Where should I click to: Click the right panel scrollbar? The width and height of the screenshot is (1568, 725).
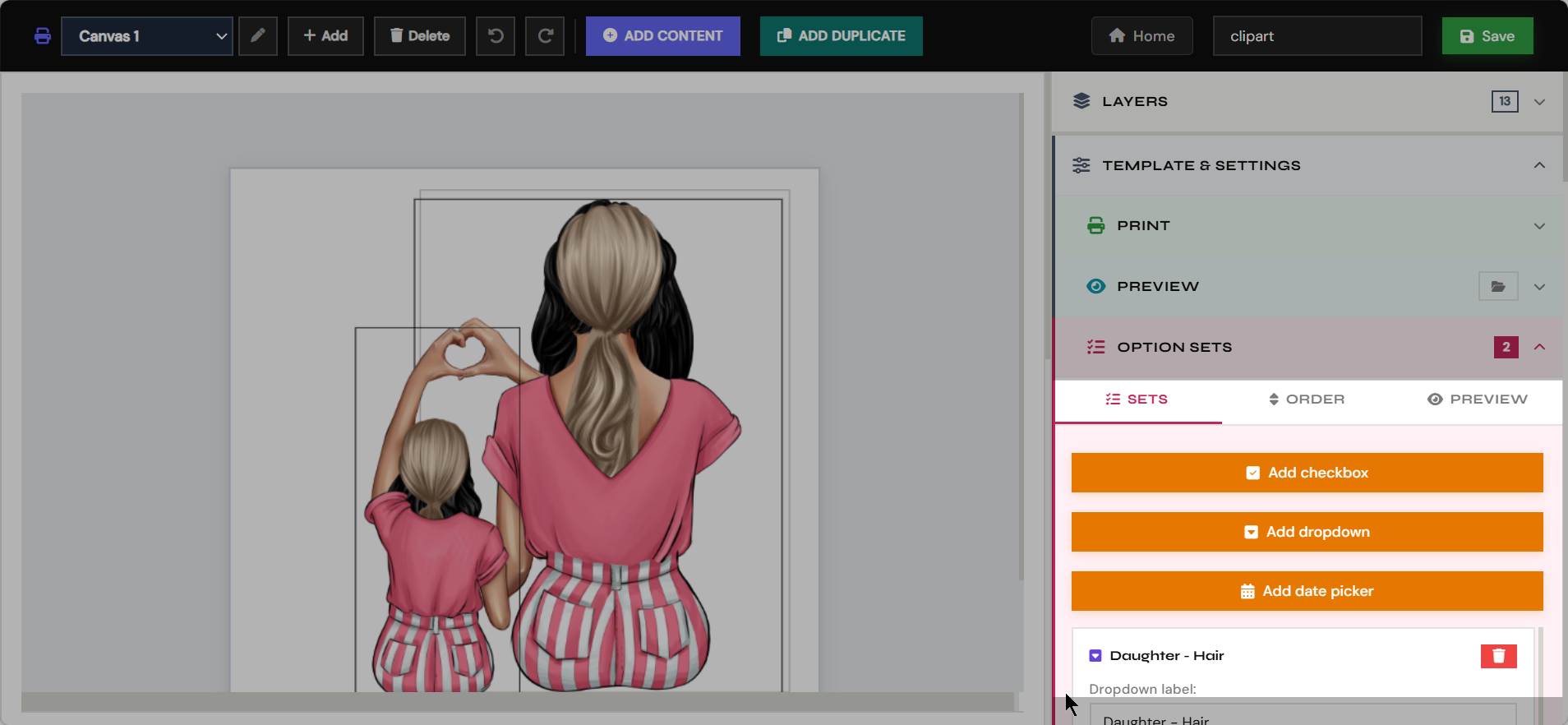click(1564, 127)
